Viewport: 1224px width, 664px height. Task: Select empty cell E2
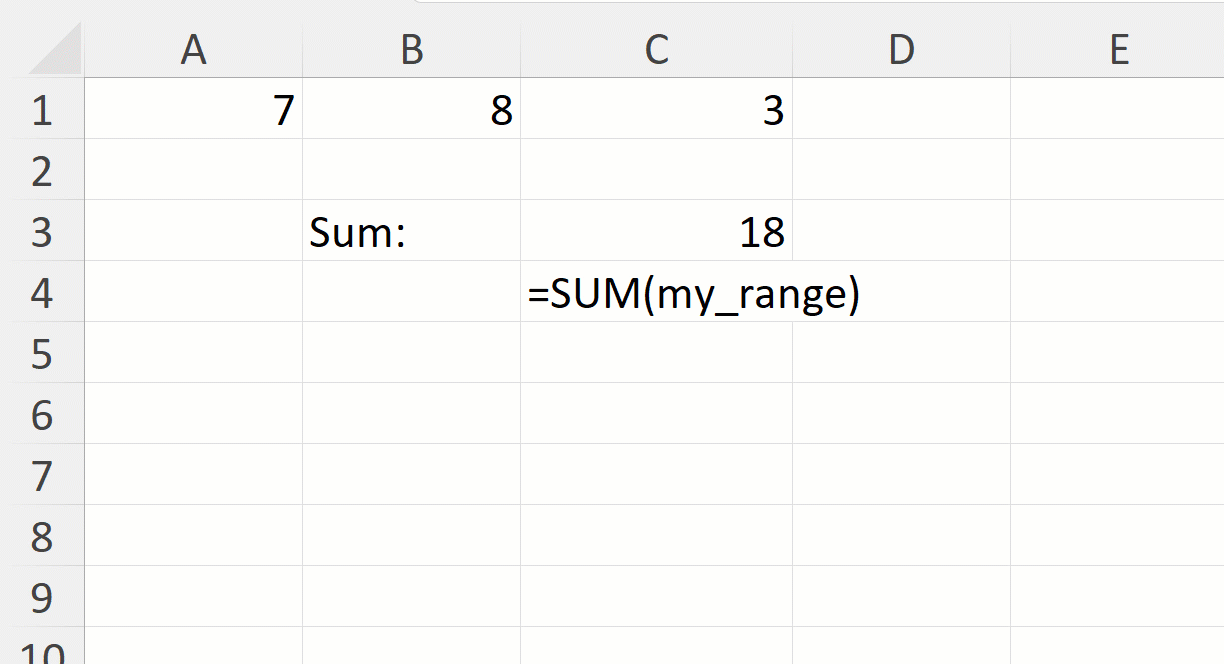tap(1118, 171)
